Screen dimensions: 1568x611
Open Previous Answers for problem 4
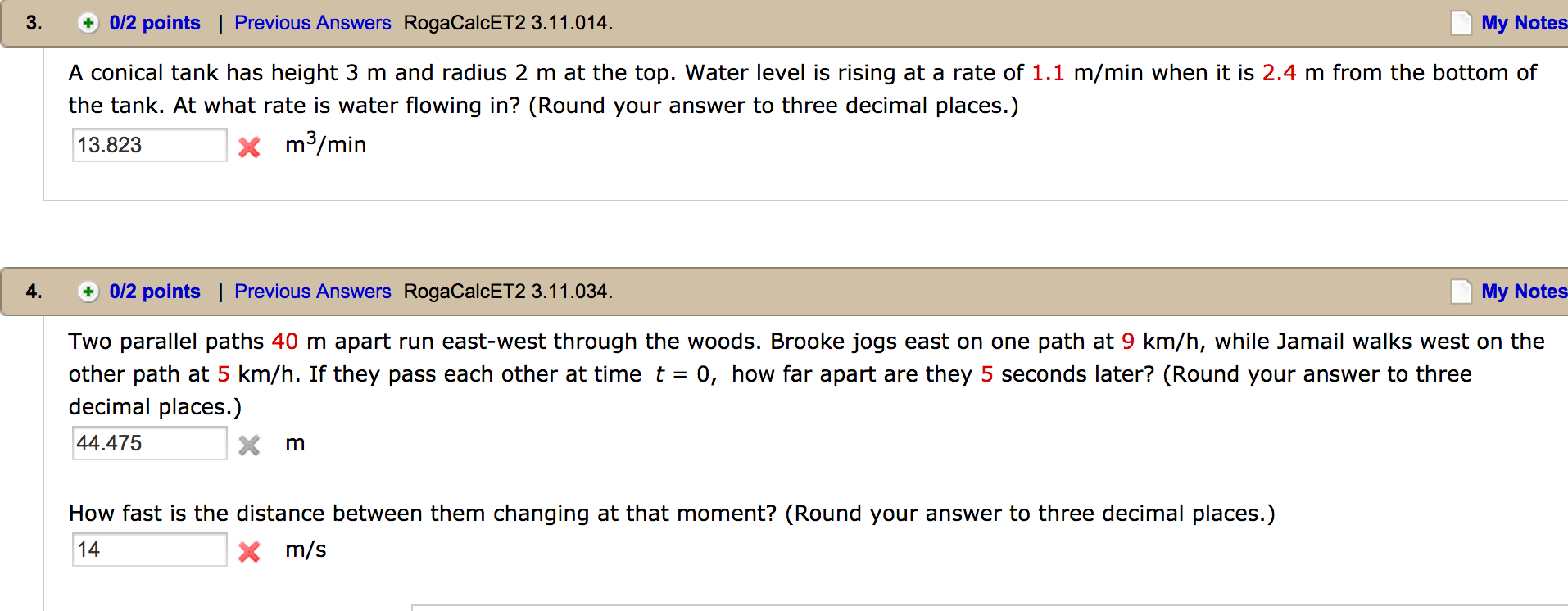click(x=312, y=291)
